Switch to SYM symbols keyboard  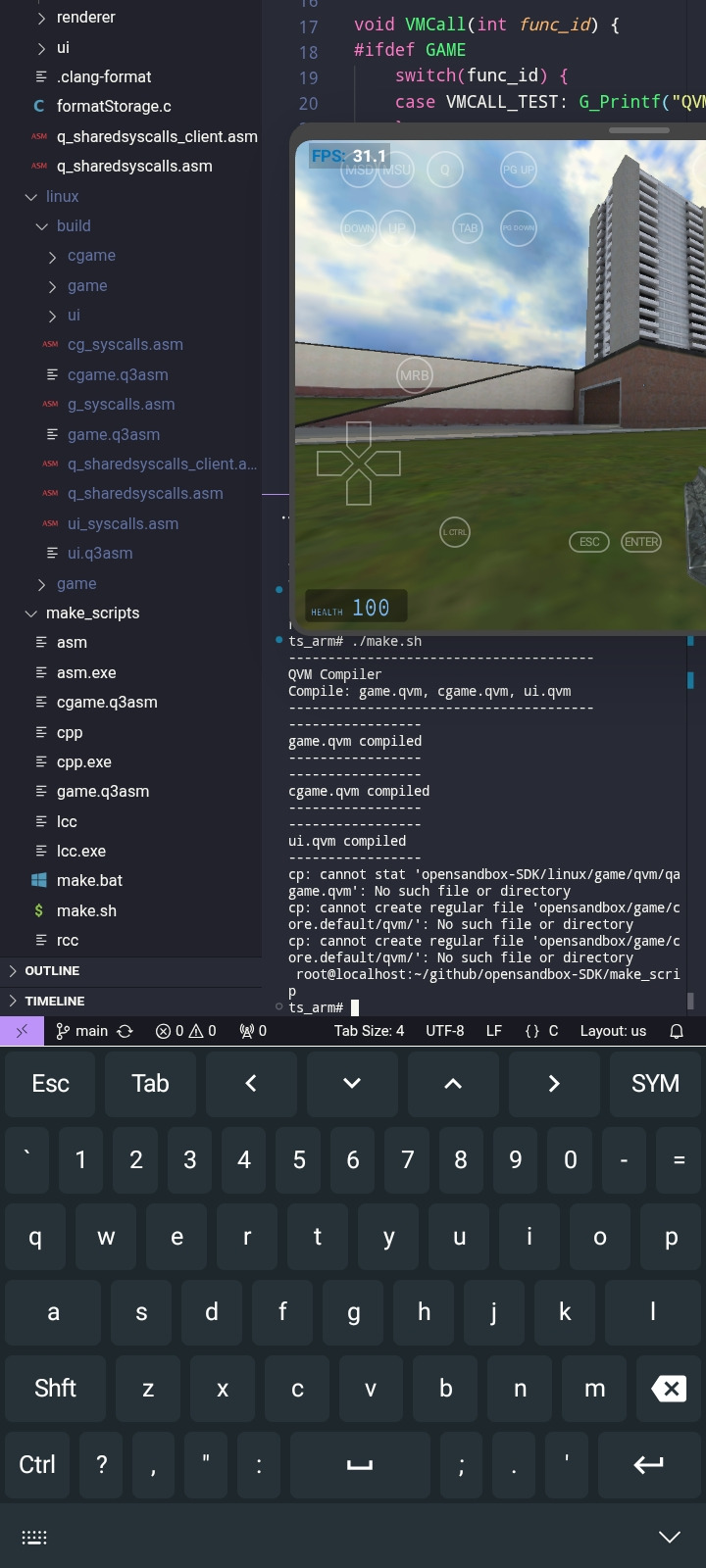pyautogui.click(x=655, y=1083)
